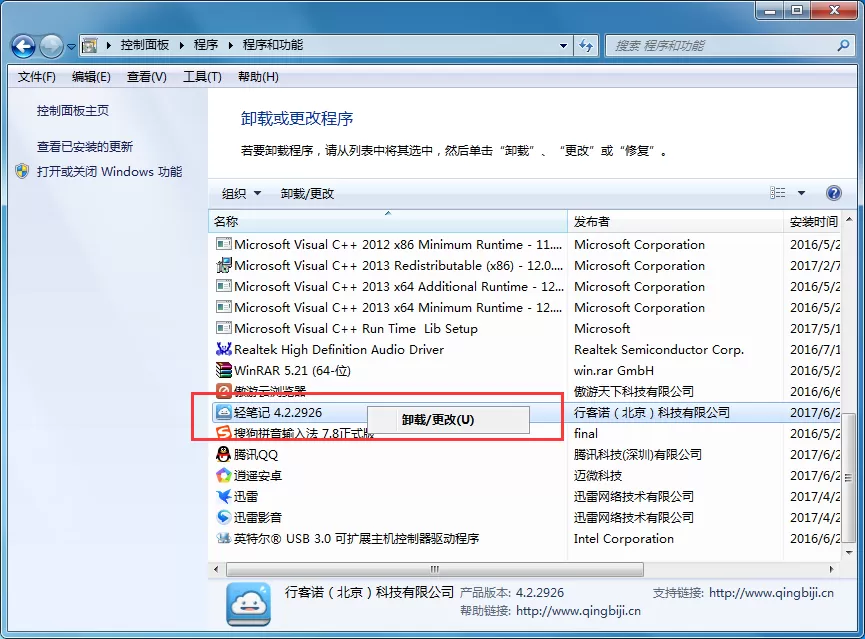Image resolution: width=865 pixels, height=639 pixels.
Task: Click the 卸载/更改 toolbar button
Action: point(307,194)
